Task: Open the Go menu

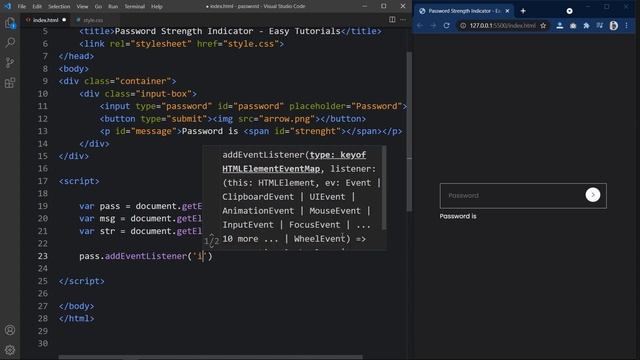Action: pos(98,7)
